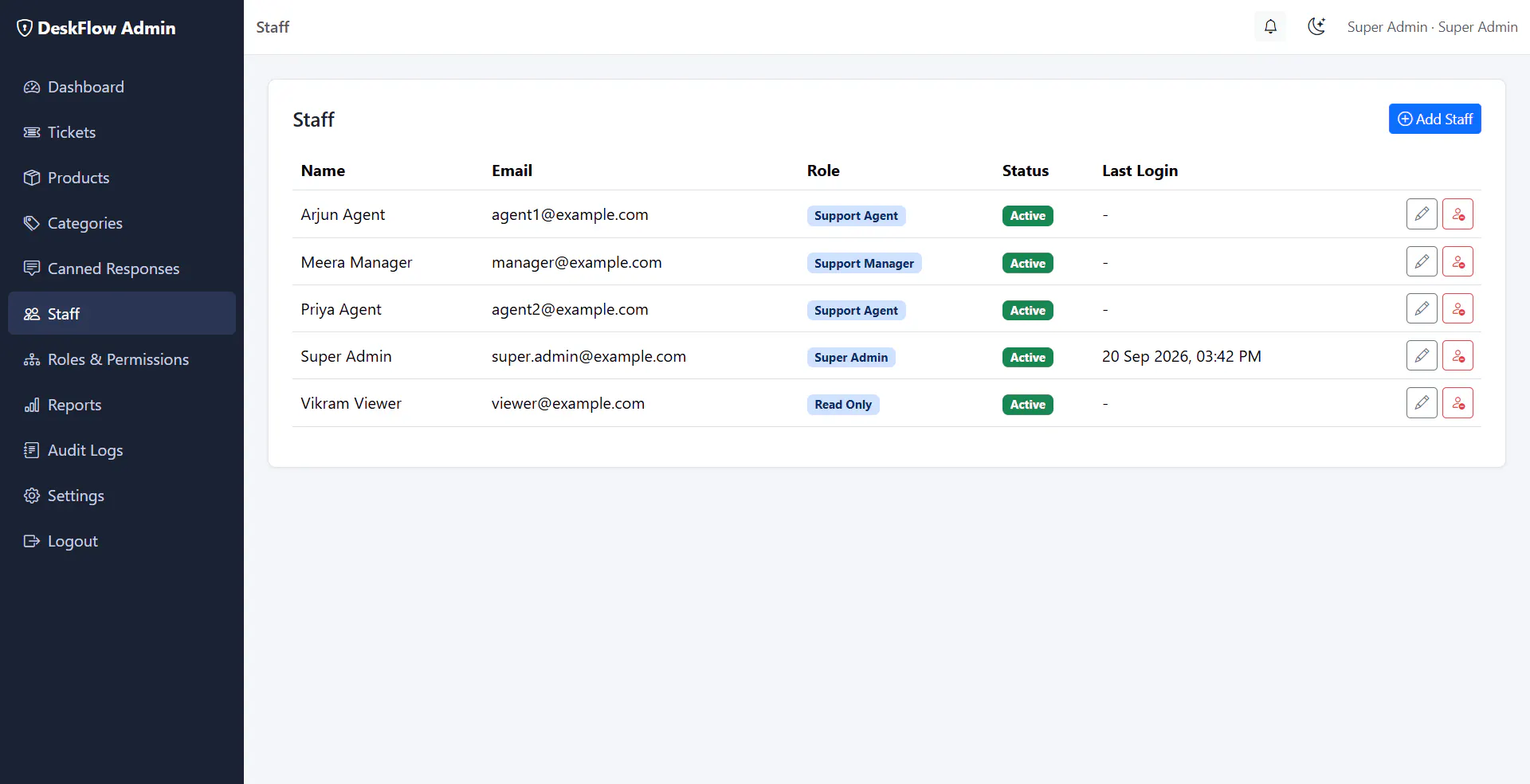
Task: Toggle dark mode moon icon
Action: point(1316,26)
